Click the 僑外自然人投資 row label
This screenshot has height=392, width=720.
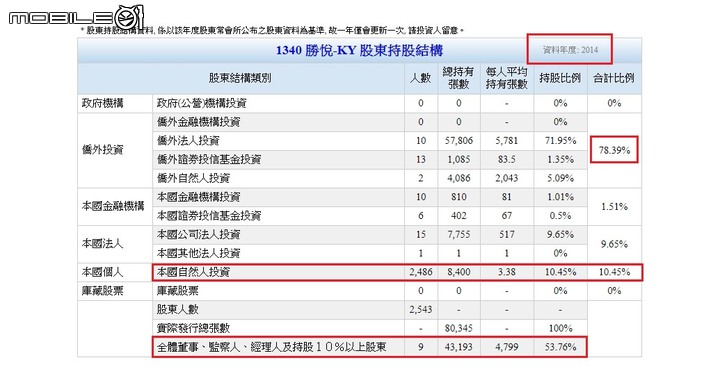point(193,178)
